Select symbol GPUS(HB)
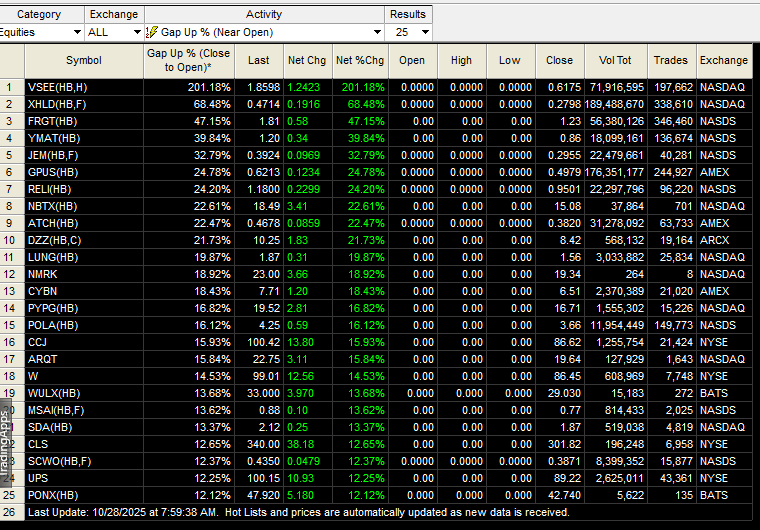The width and height of the screenshot is (760, 530). [x=53, y=172]
